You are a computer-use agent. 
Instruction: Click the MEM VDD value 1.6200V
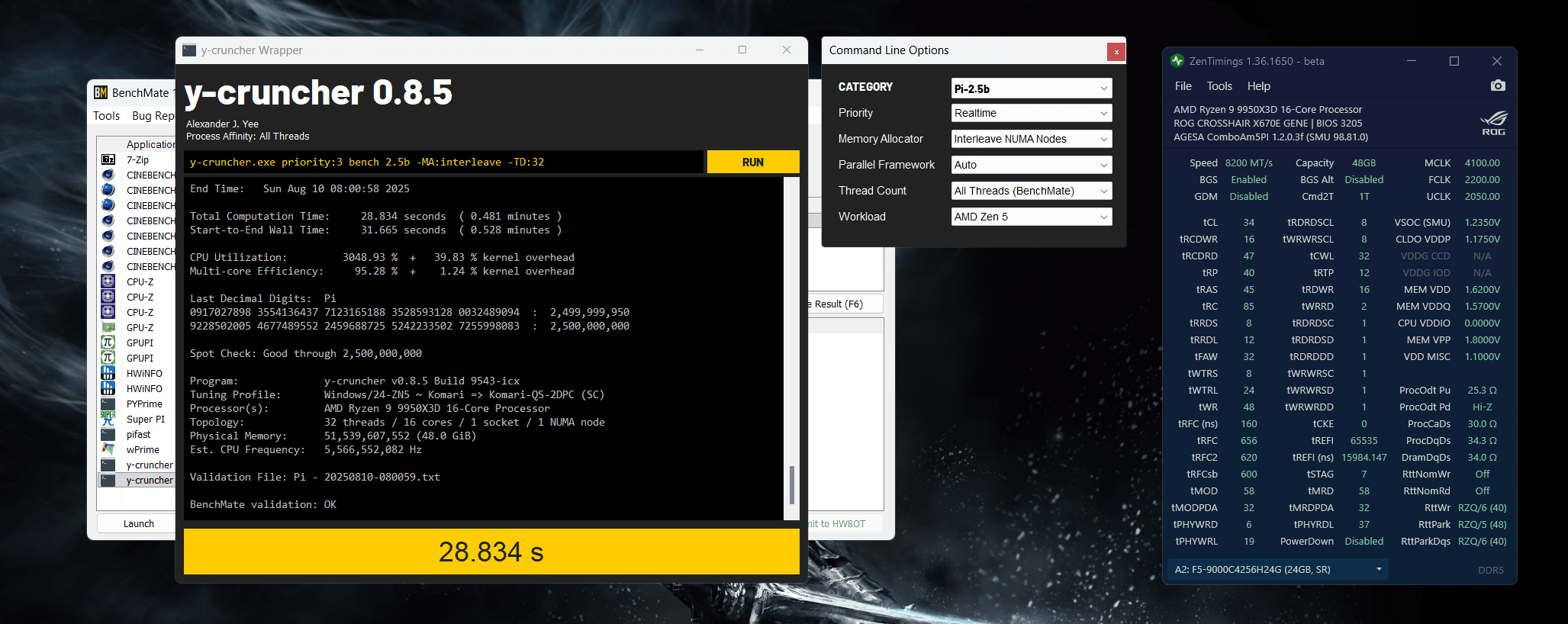pyautogui.click(x=1482, y=289)
